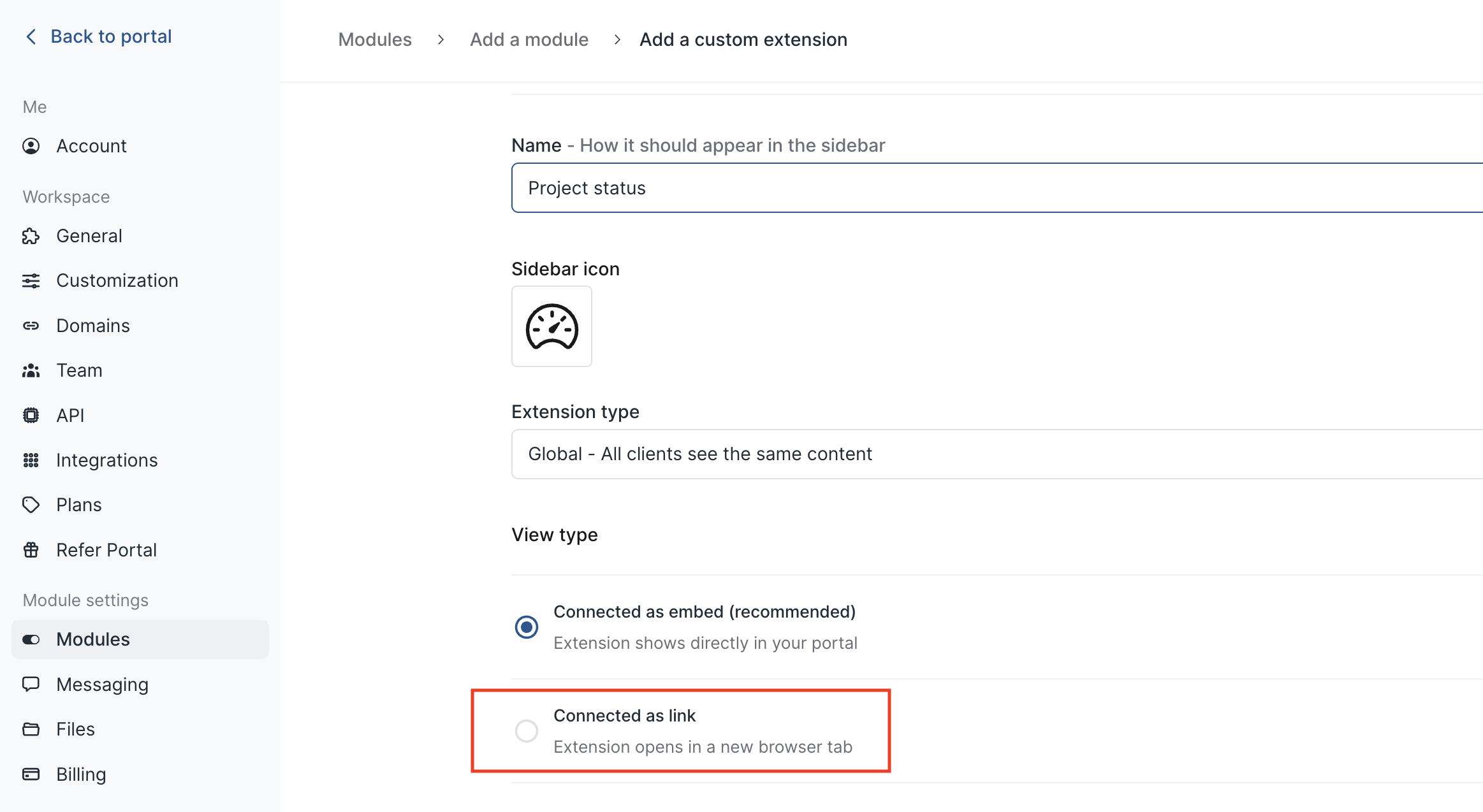
Task: Click the Refer Portal gift icon
Action: [x=31, y=550]
